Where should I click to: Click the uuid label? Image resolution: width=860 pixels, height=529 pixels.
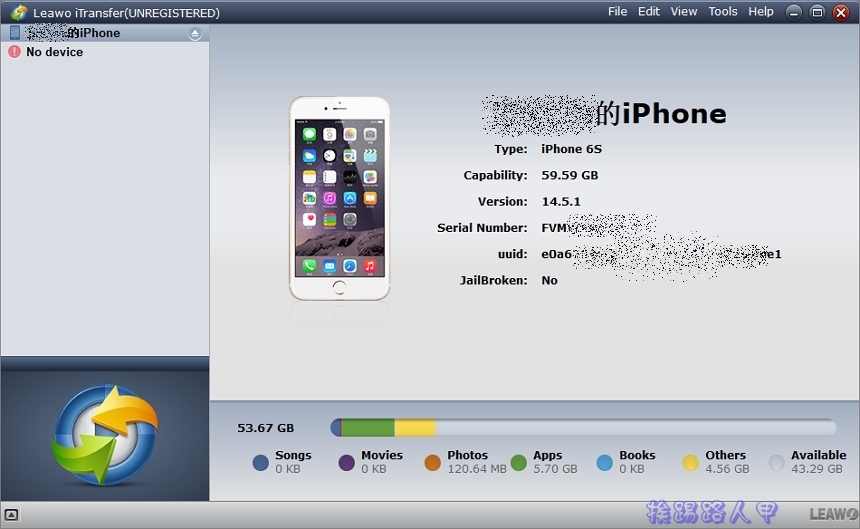coord(512,254)
